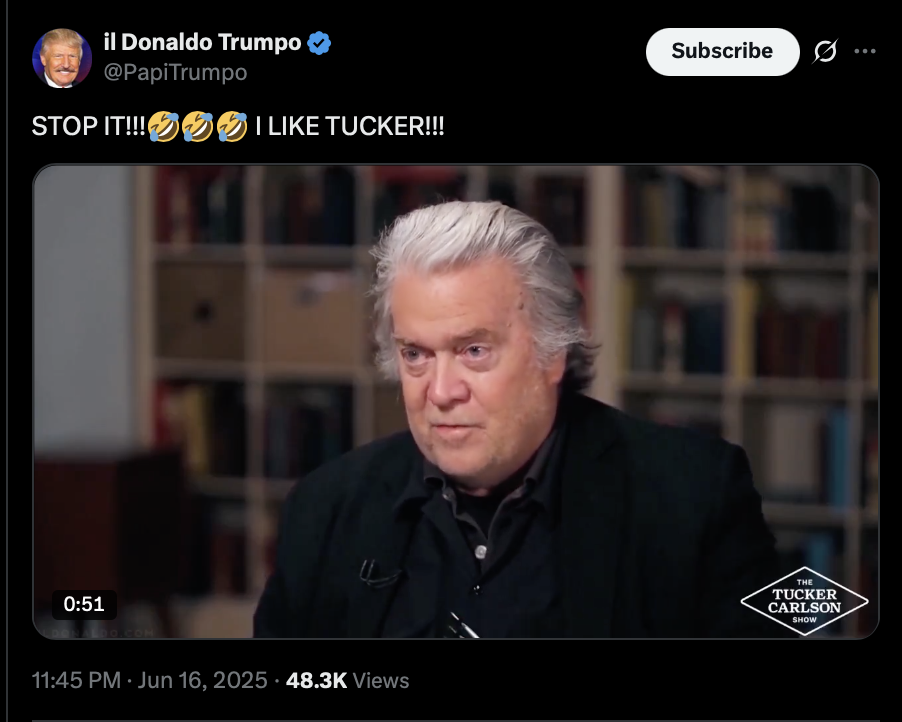The width and height of the screenshot is (902, 722).
Task: Click the ildonaldo.com watermark in video
Action: click(98, 633)
